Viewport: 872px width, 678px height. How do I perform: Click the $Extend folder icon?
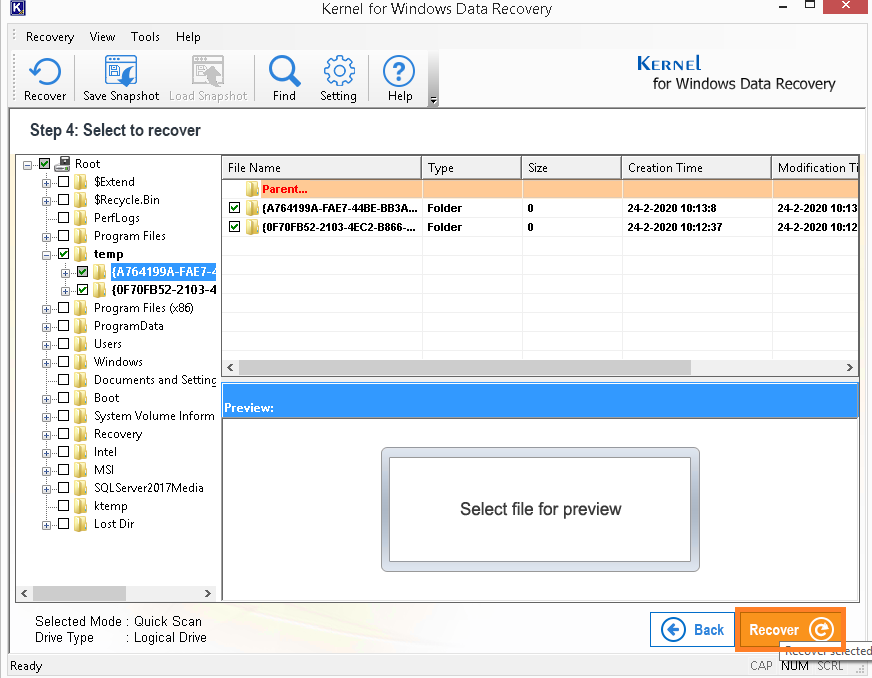[81, 182]
